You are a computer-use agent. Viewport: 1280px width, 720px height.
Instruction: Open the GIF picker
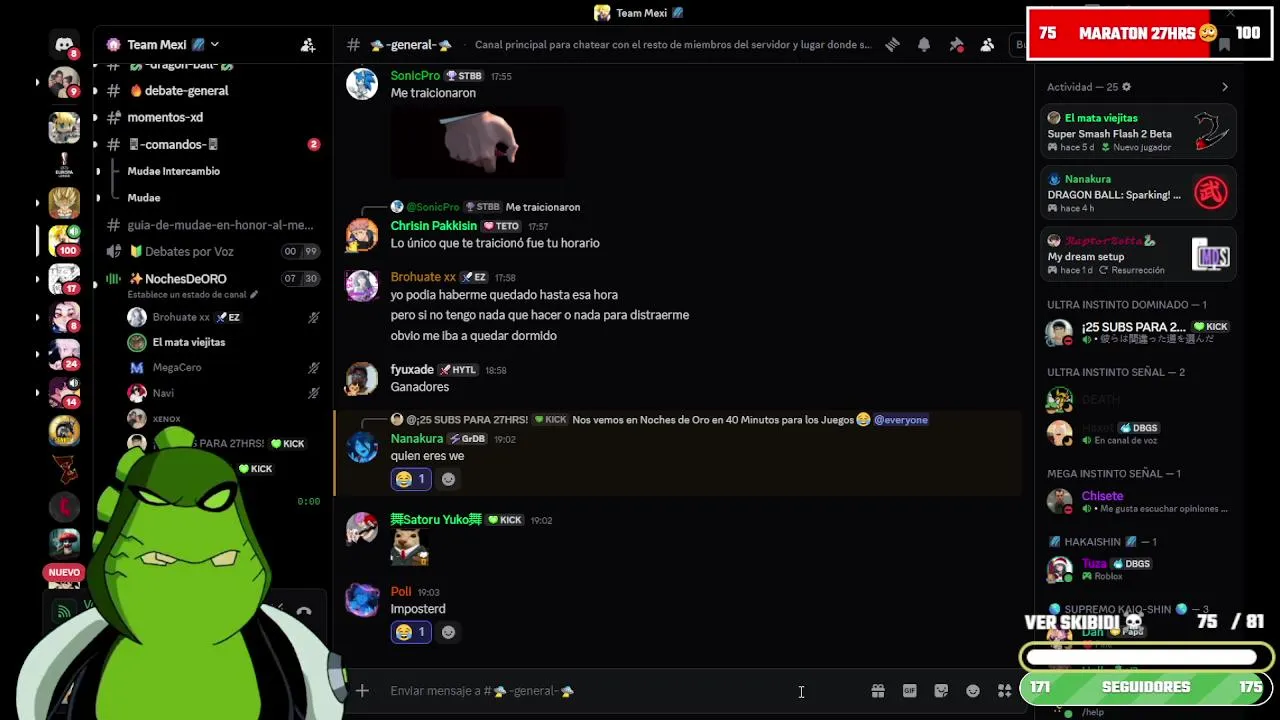click(910, 691)
